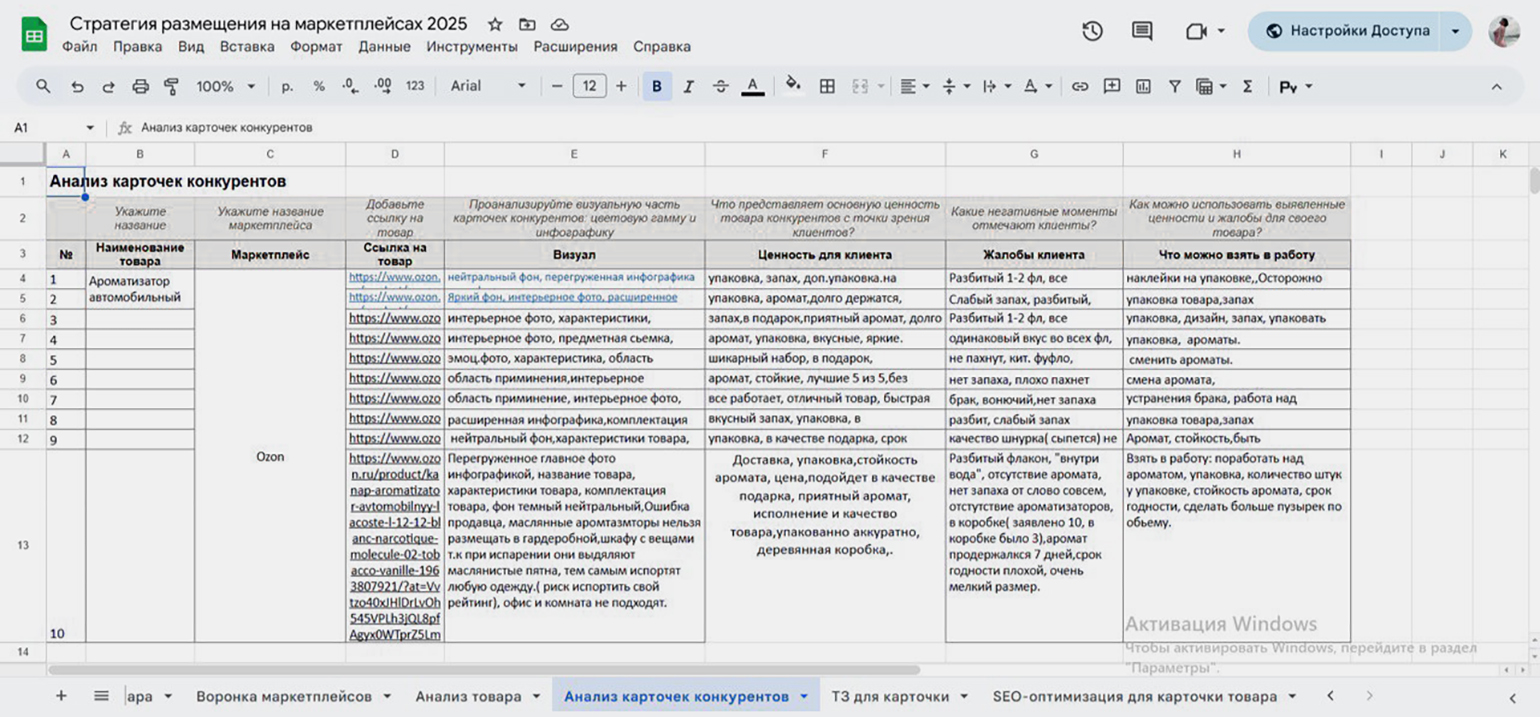Open the cell borders tool
1540x717 pixels.
[827, 87]
